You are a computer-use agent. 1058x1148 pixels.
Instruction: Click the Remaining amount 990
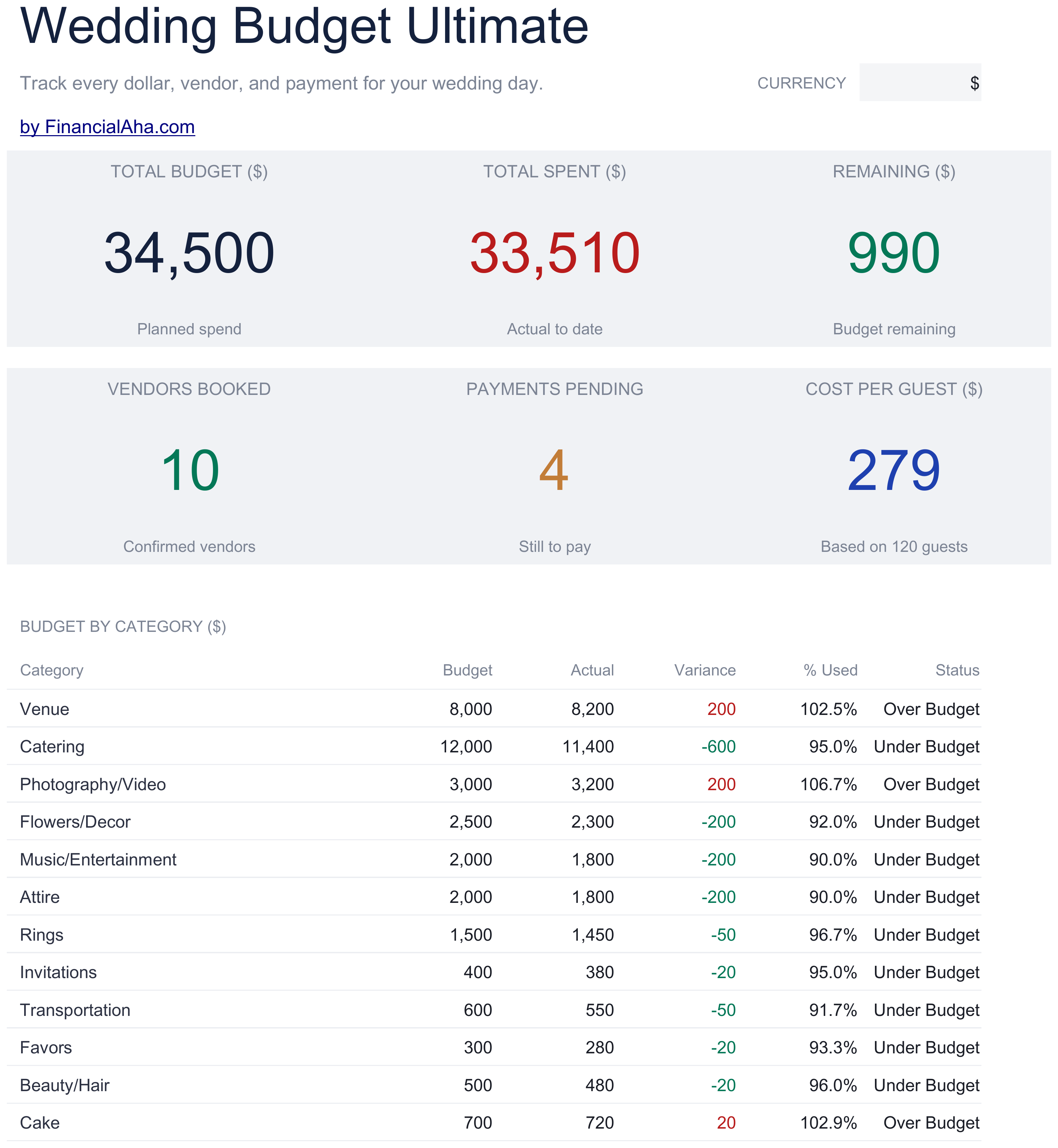[x=894, y=253]
